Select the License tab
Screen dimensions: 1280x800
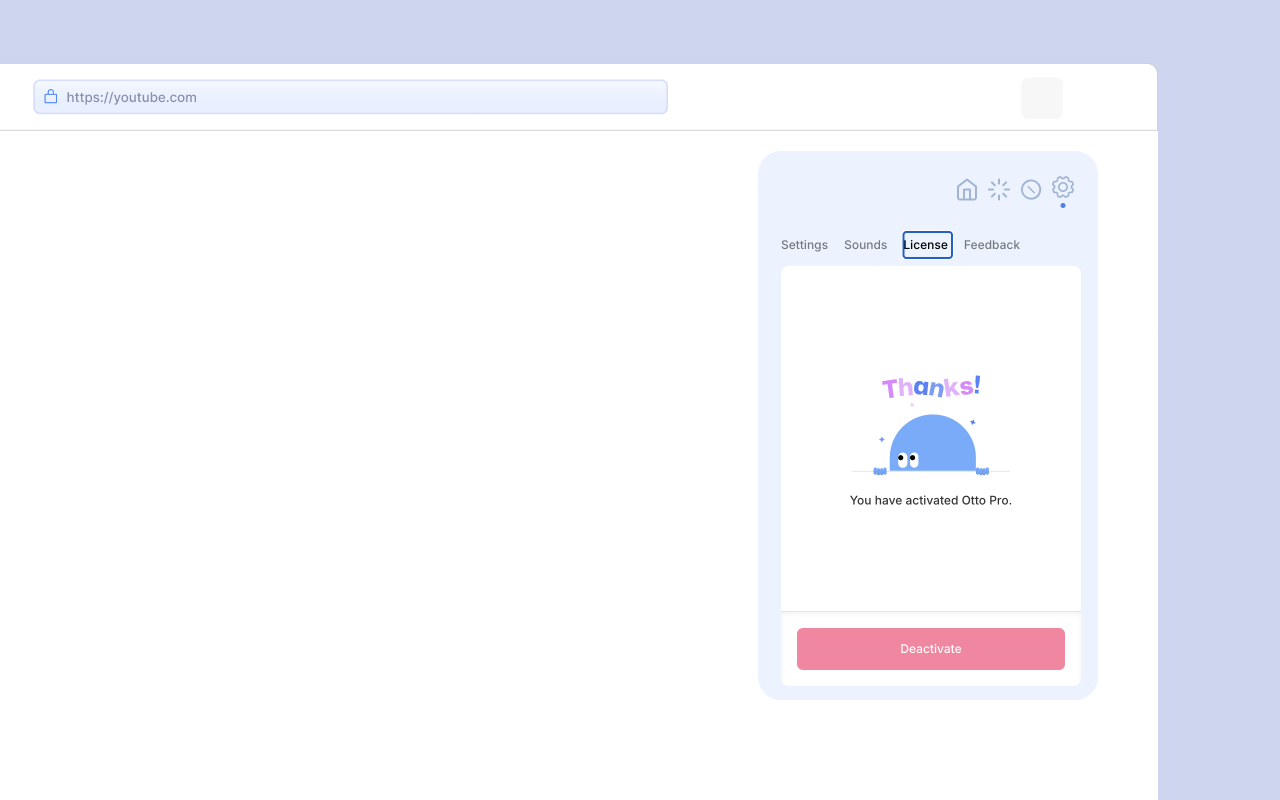pos(927,245)
